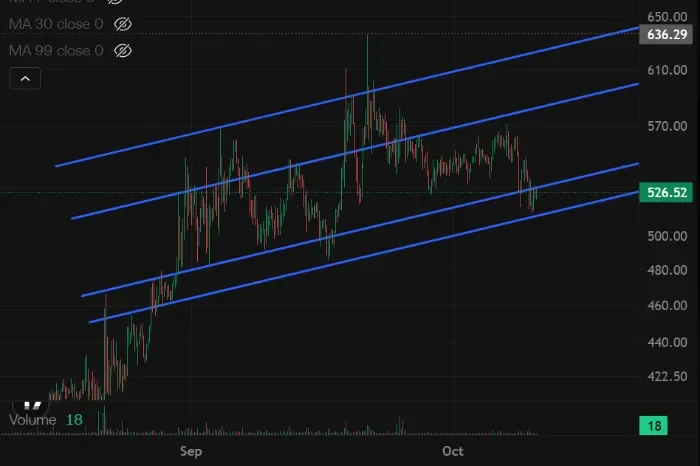700x466 pixels.
Task: Collapse the indicator legend with the chevron button
Action: 25,79
